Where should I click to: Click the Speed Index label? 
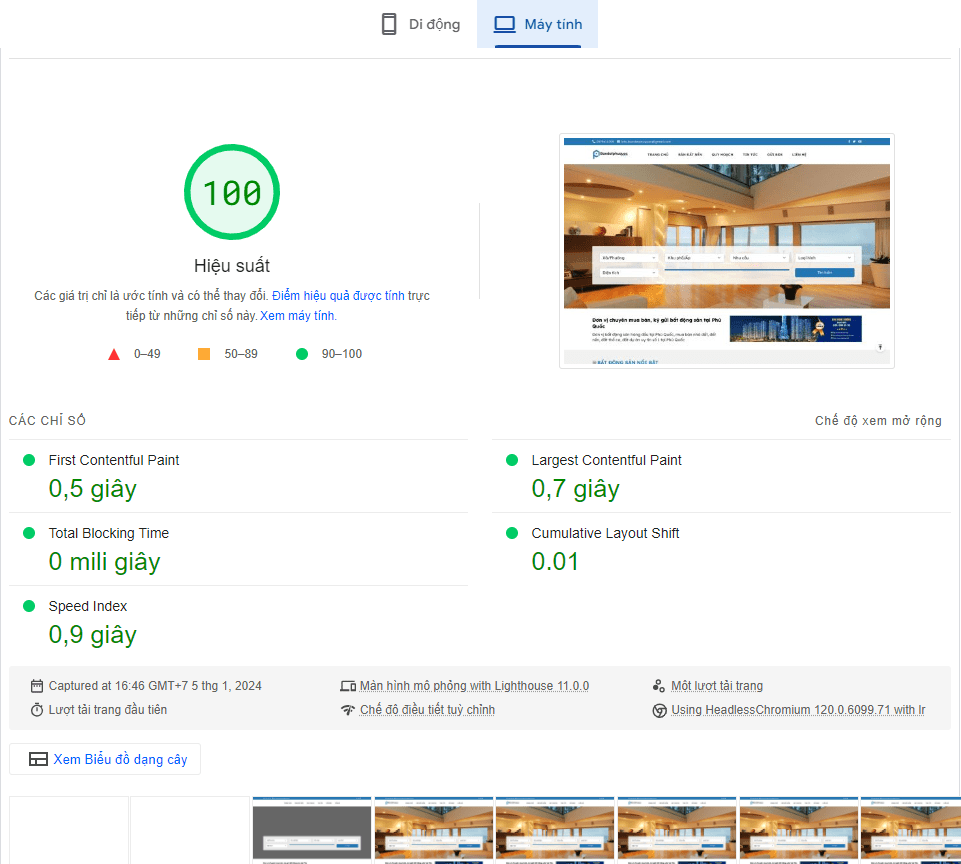(88, 606)
